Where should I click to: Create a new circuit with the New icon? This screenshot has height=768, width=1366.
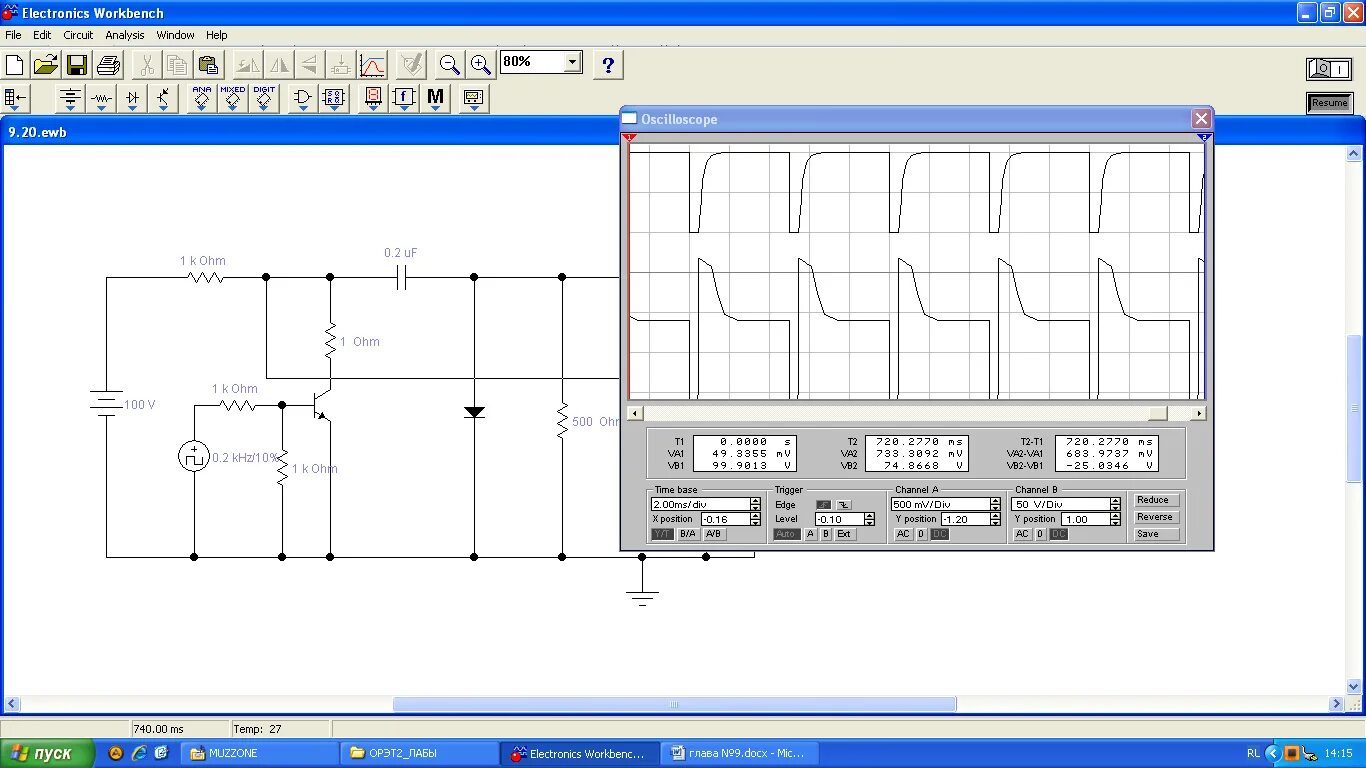click(x=15, y=65)
